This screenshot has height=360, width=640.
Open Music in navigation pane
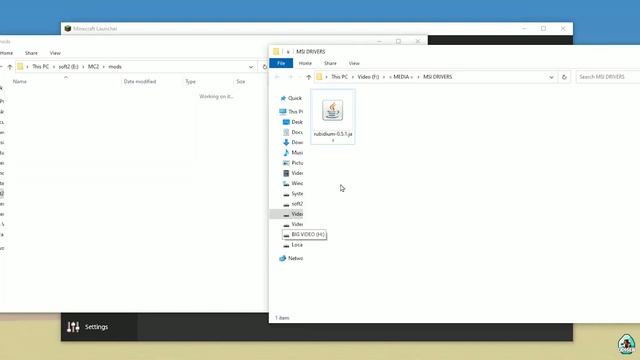(x=293, y=153)
